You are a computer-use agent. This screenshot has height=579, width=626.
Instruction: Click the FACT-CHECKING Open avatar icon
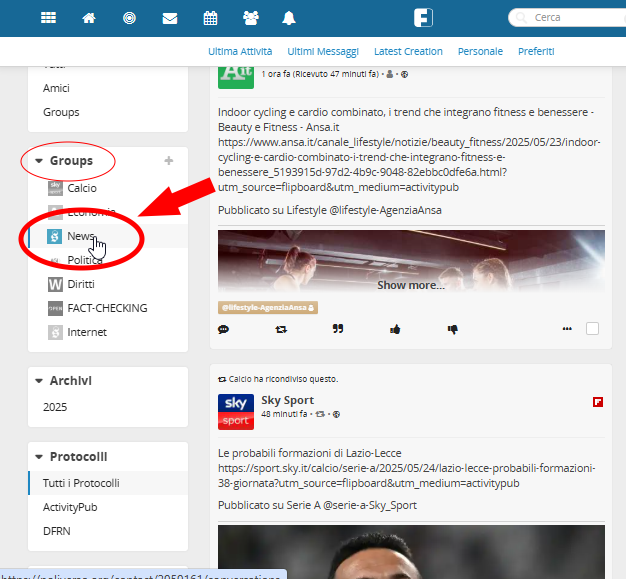tap(55, 308)
